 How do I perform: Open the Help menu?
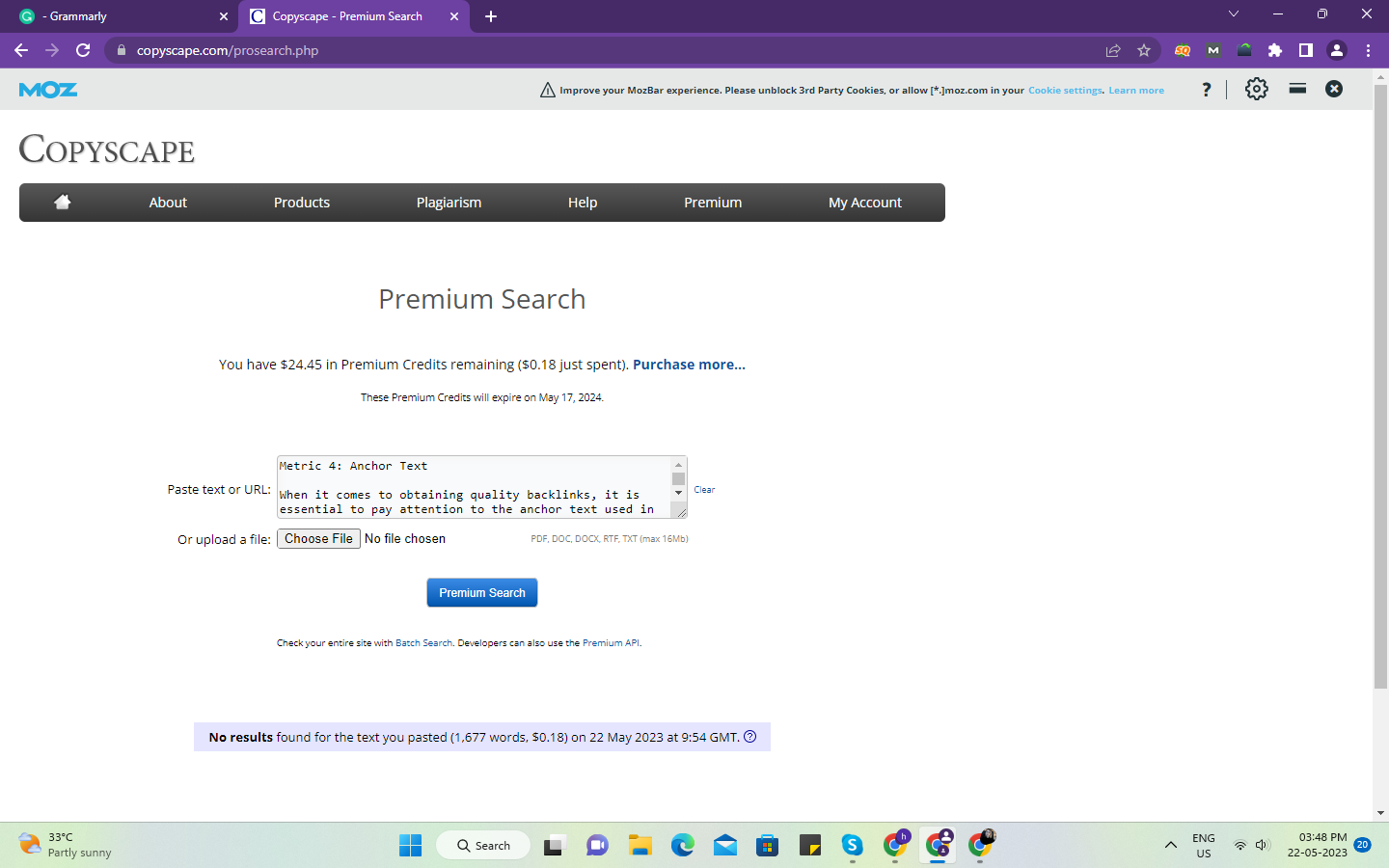(583, 203)
